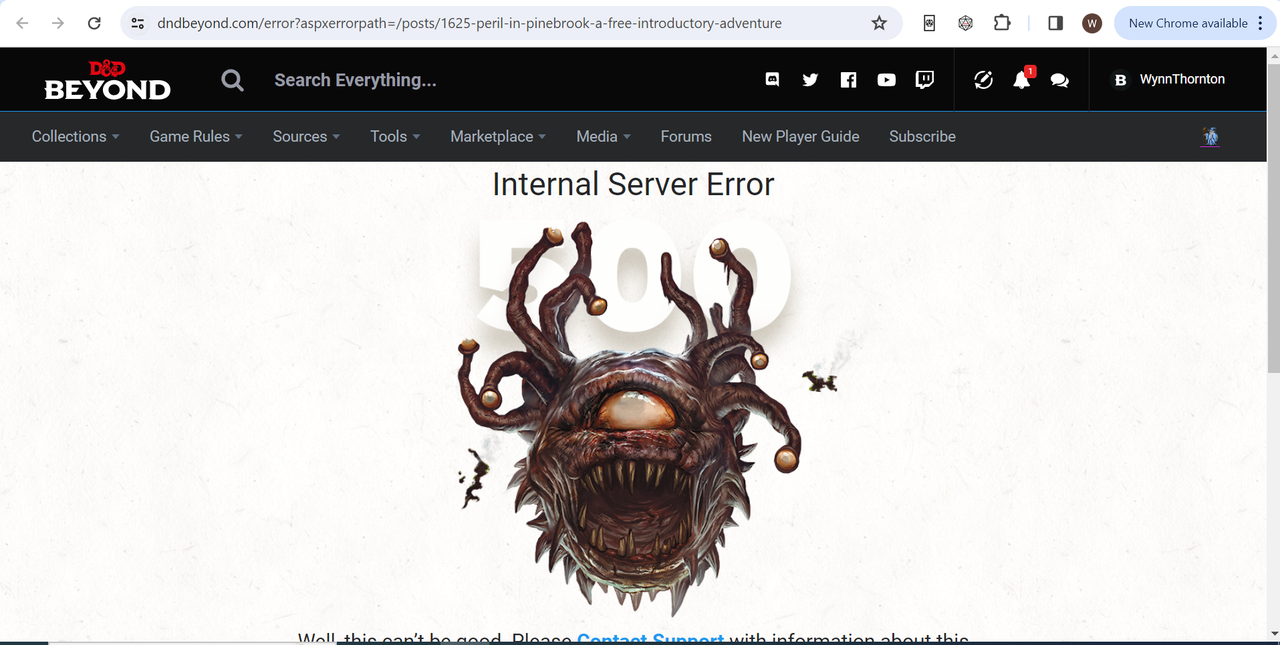Expand the Marketplace menu
This screenshot has width=1280, height=645.
click(x=498, y=136)
